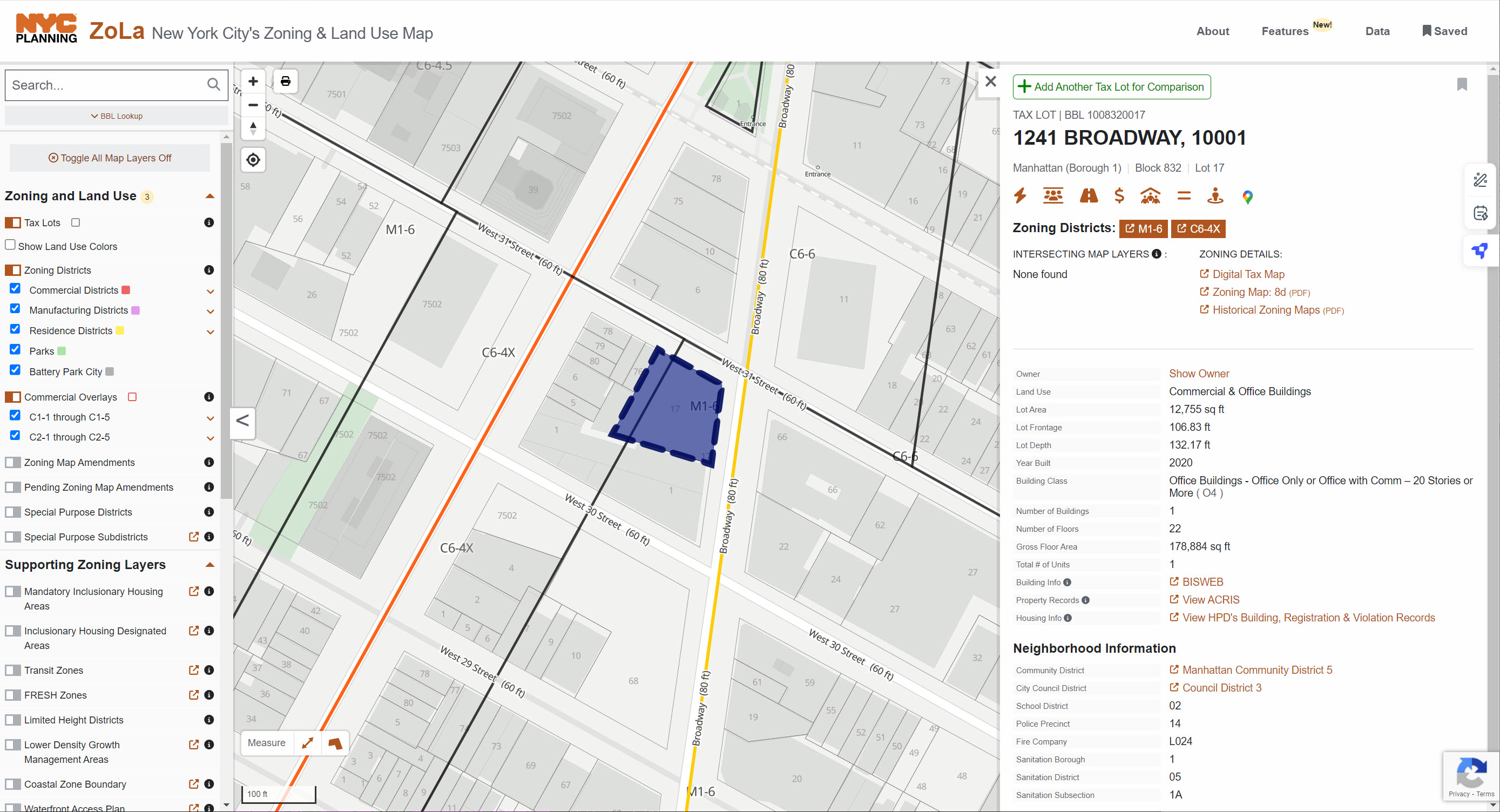Click the locate me crosshair icon
1500x812 pixels.
coord(253,159)
